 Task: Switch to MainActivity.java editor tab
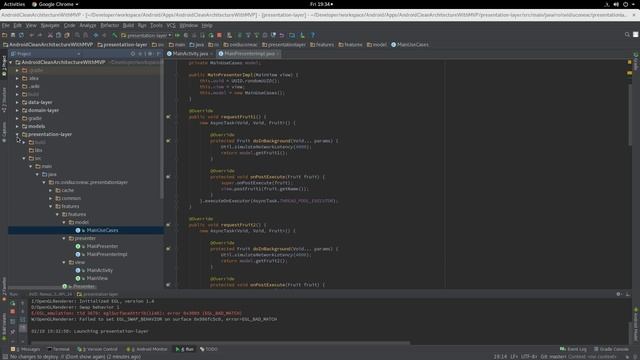tap(189, 54)
